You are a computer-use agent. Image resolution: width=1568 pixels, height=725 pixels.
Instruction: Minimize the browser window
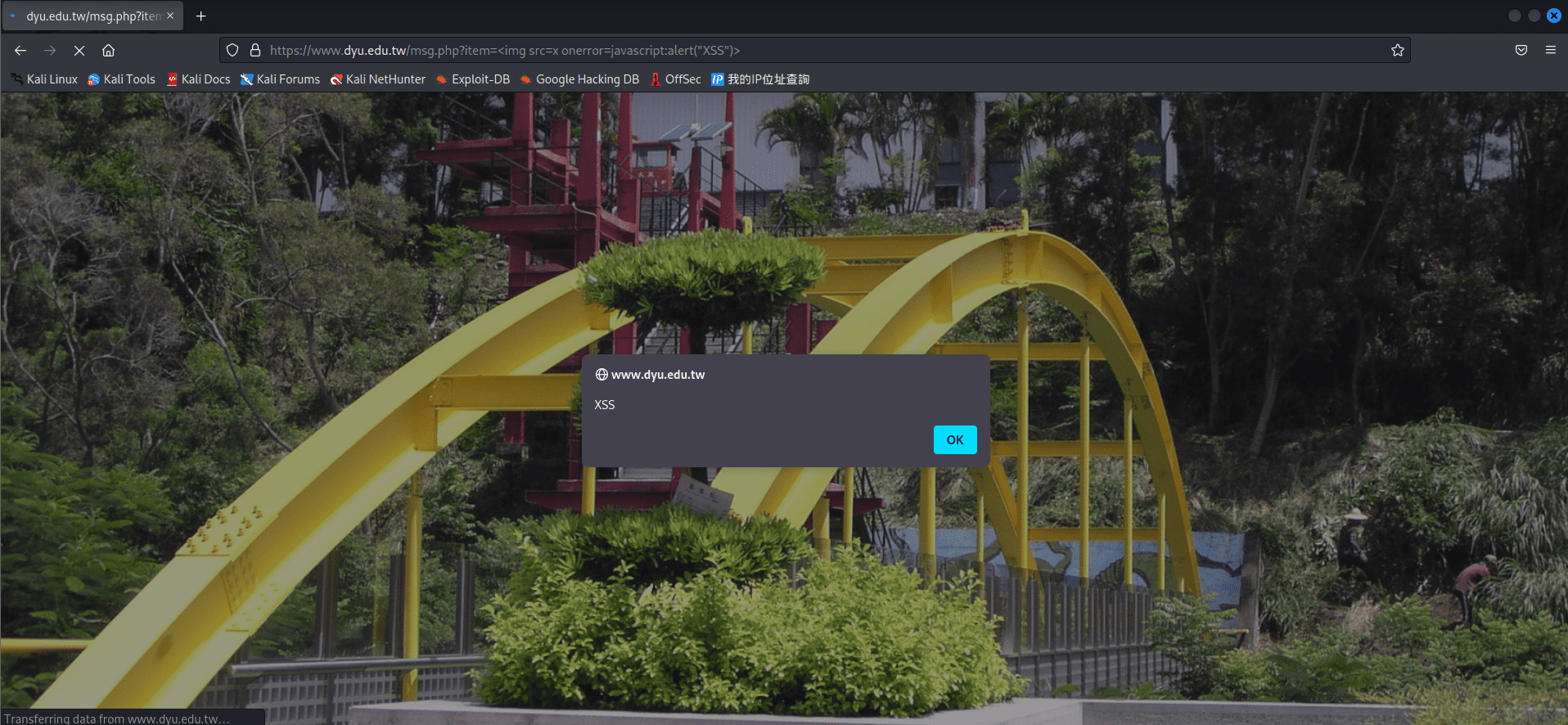pyautogui.click(x=1515, y=16)
